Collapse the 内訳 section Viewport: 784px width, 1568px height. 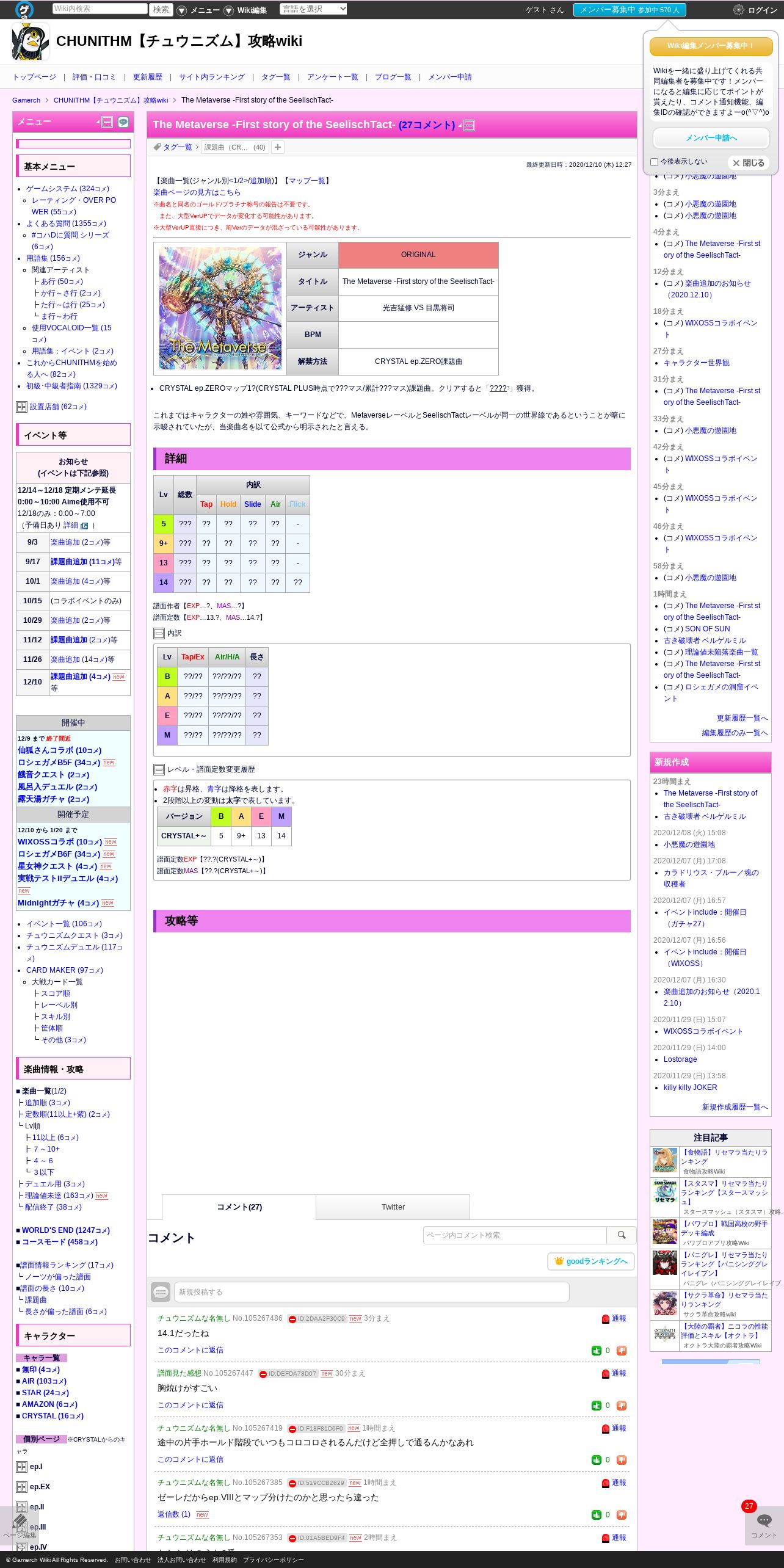click(x=159, y=634)
